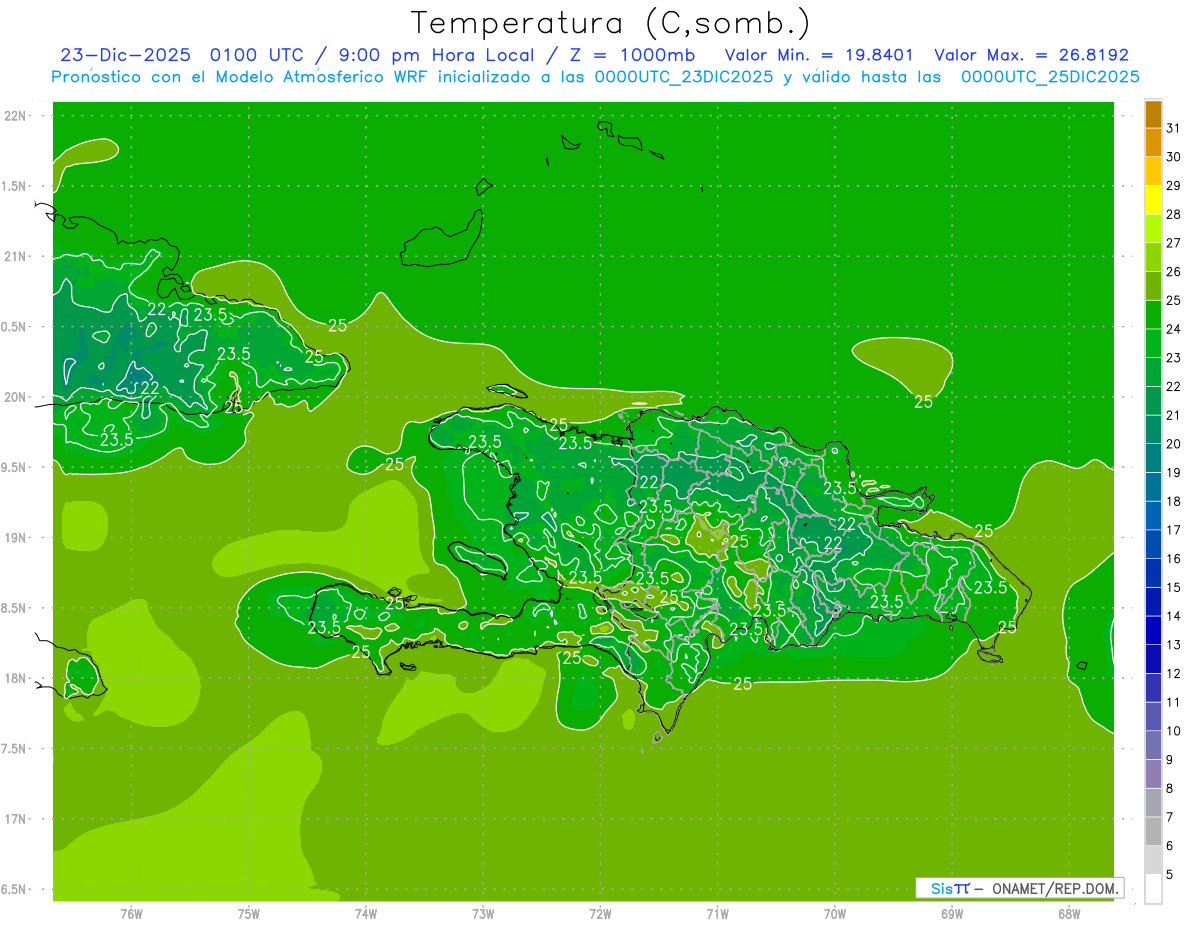This screenshot has height=927, width=1200.
Task: Click the 68W longitude axis label
Action: coord(1069,914)
